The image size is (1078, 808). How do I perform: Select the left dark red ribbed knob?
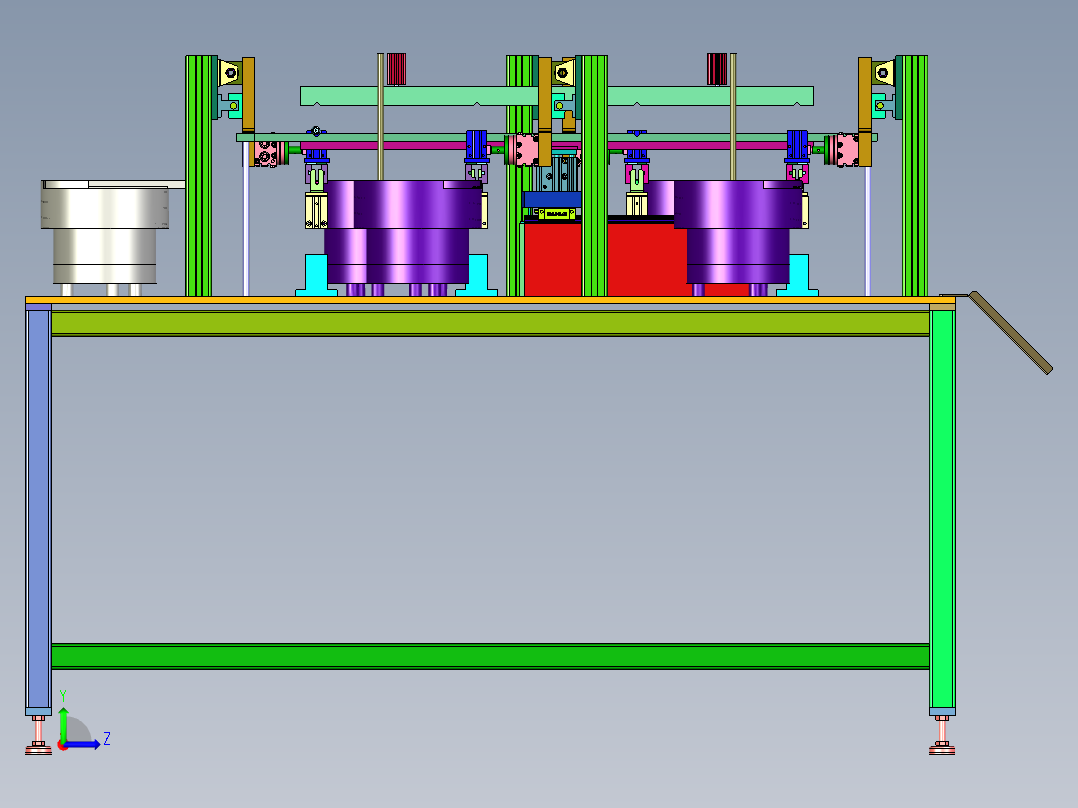[x=397, y=69]
